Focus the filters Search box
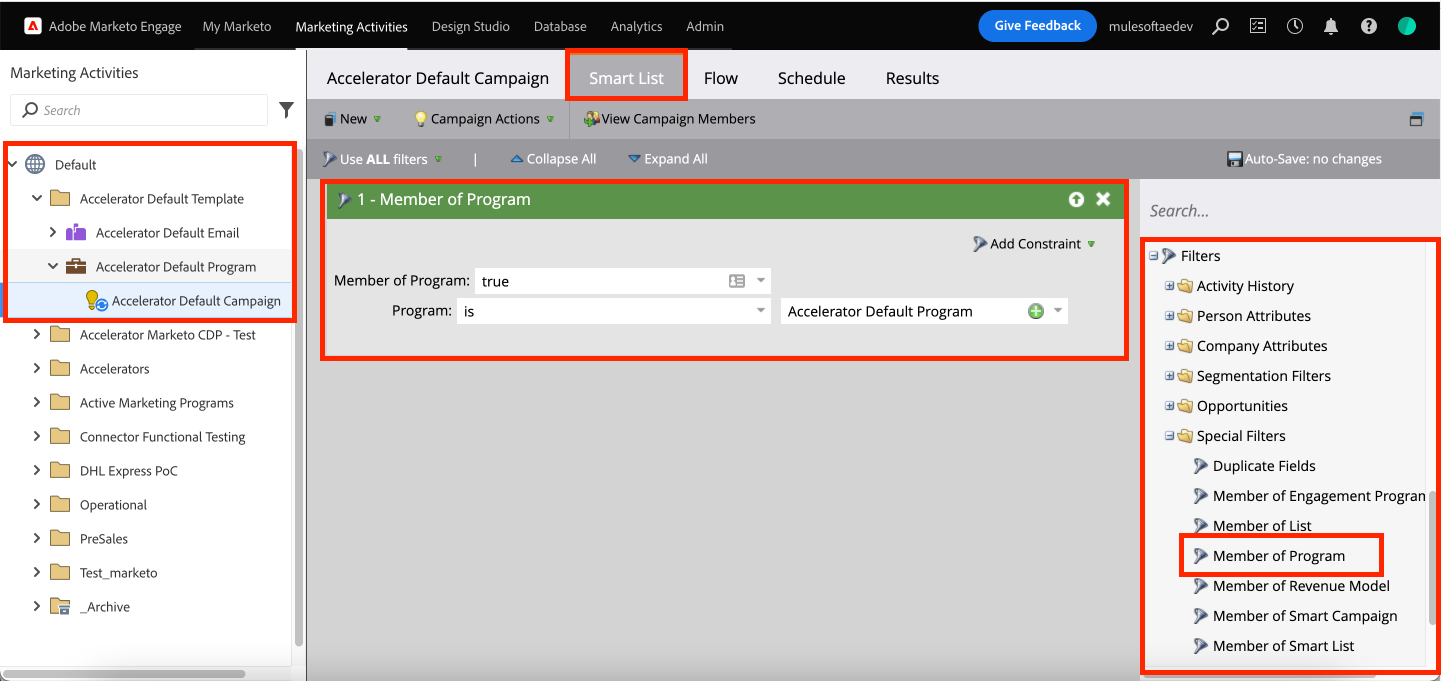The width and height of the screenshot is (1441, 681). [1286, 211]
